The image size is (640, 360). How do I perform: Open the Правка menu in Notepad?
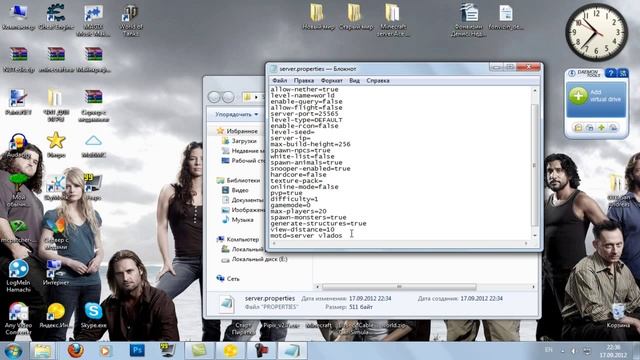point(304,80)
